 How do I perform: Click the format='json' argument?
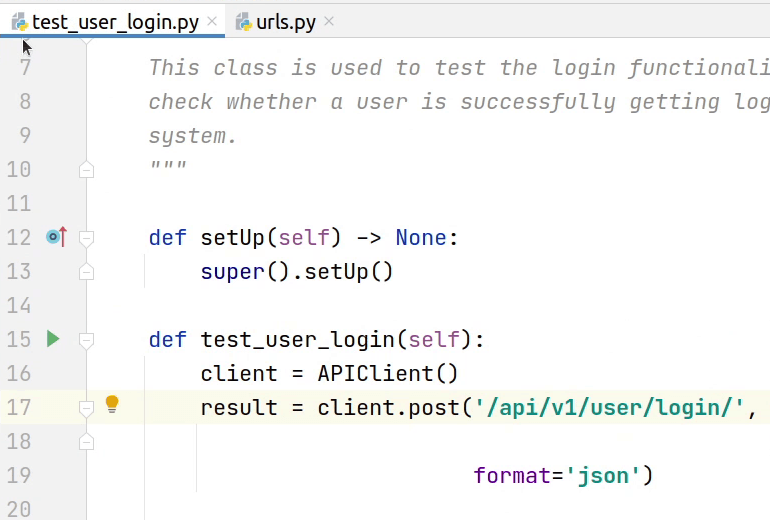coord(562,475)
